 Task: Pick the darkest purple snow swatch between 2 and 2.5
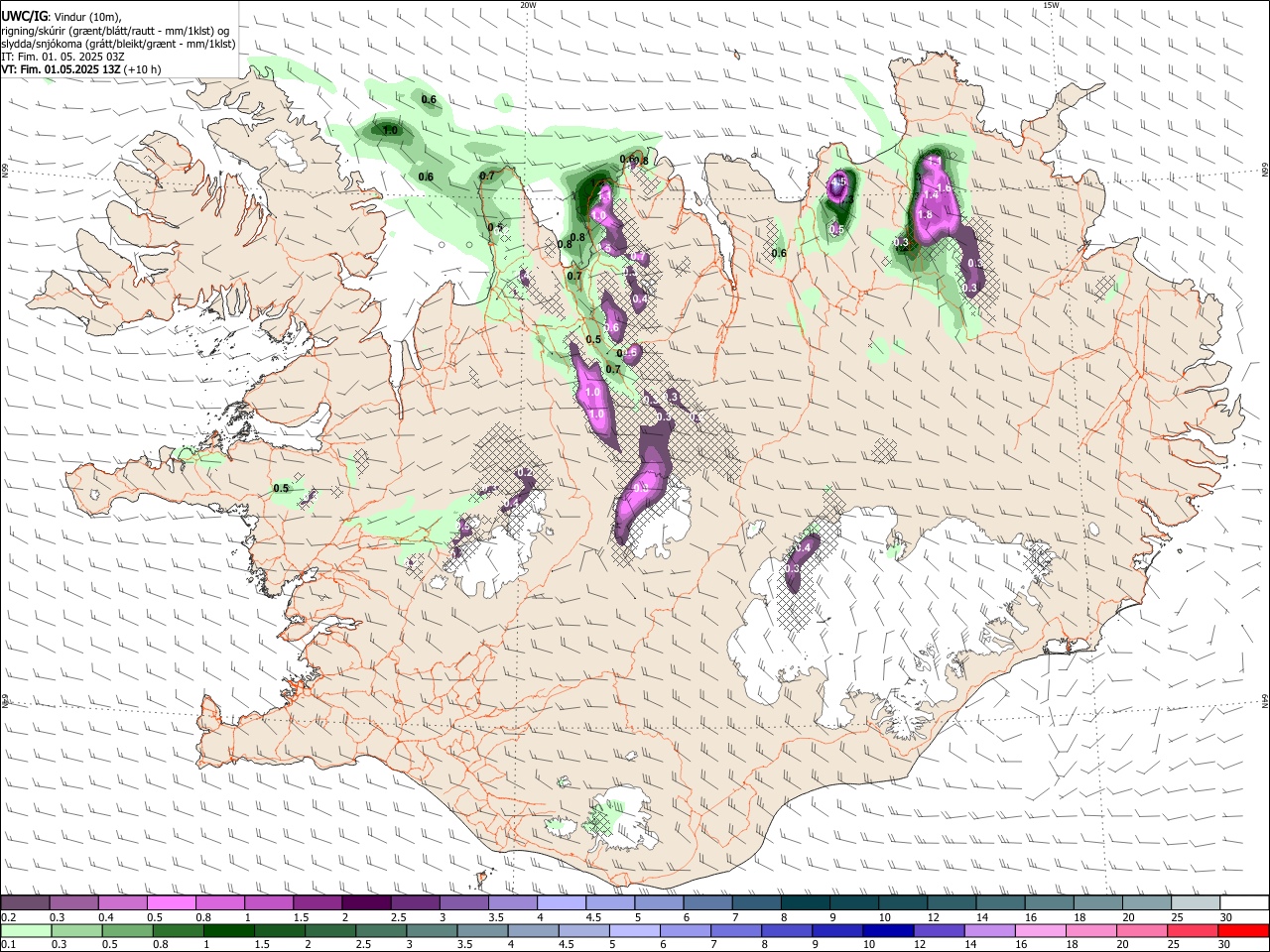(365, 903)
